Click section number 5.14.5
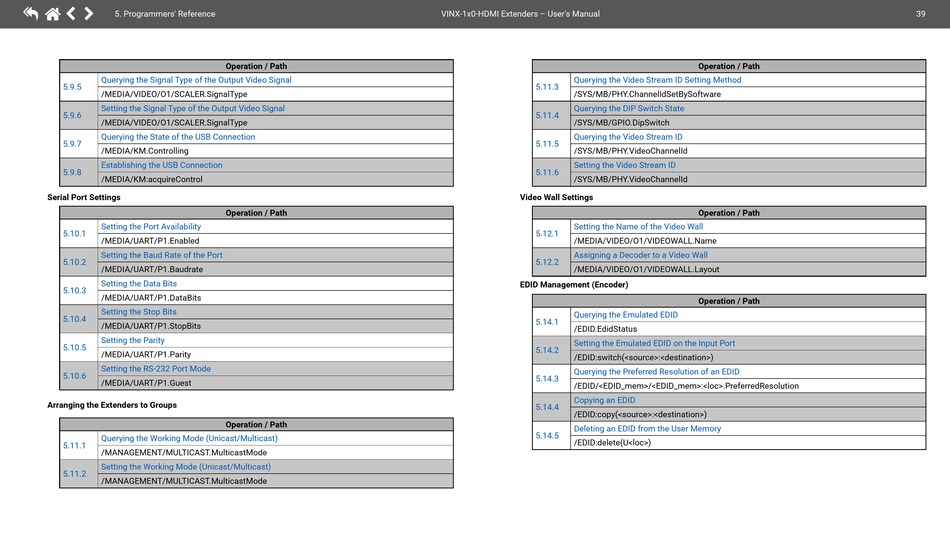The width and height of the screenshot is (950, 533). (547, 436)
